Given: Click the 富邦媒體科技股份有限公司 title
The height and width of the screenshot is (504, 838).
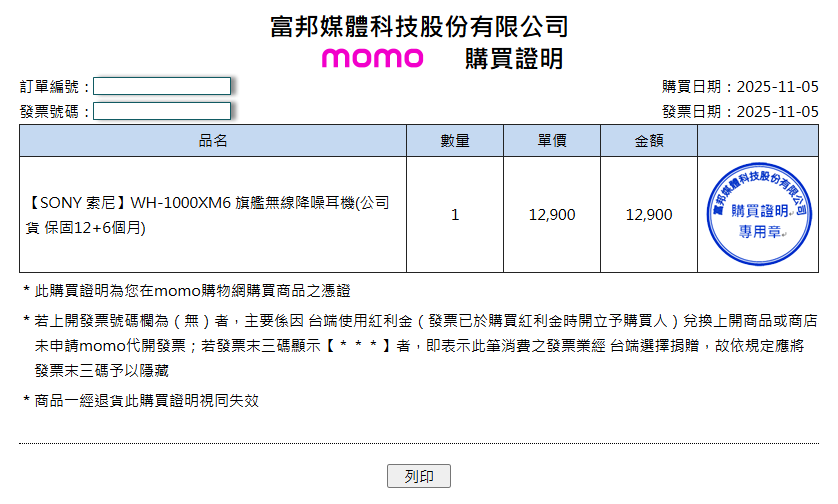Looking at the screenshot, I should (419, 26).
